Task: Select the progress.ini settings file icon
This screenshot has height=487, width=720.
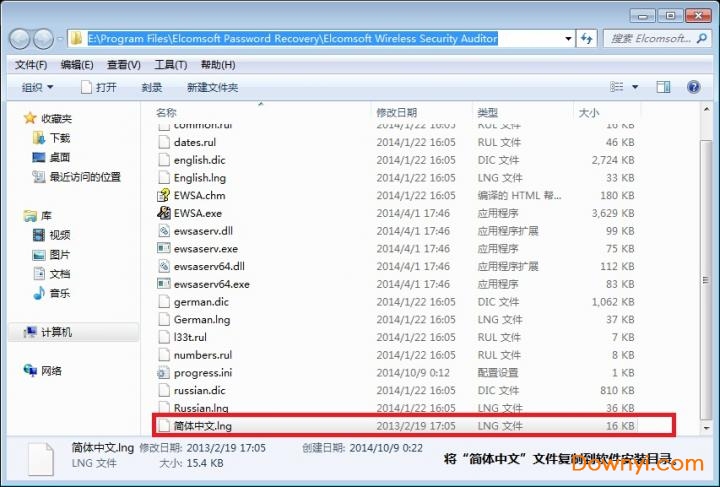Action: click(165, 373)
